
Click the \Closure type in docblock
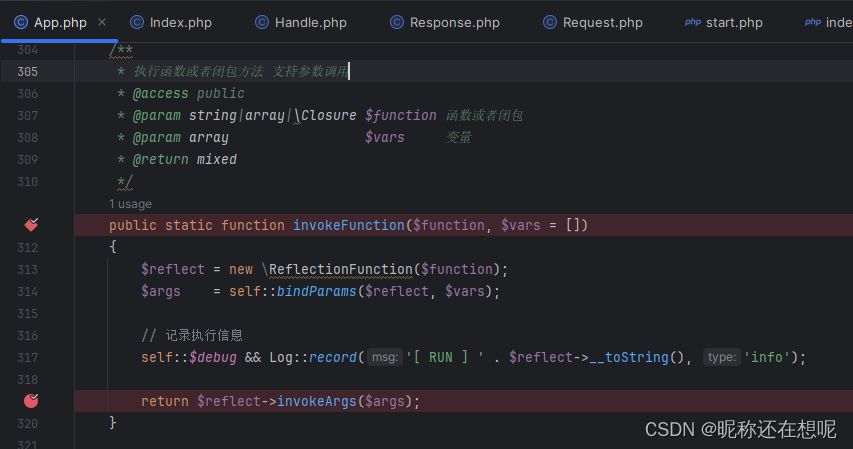click(325, 115)
